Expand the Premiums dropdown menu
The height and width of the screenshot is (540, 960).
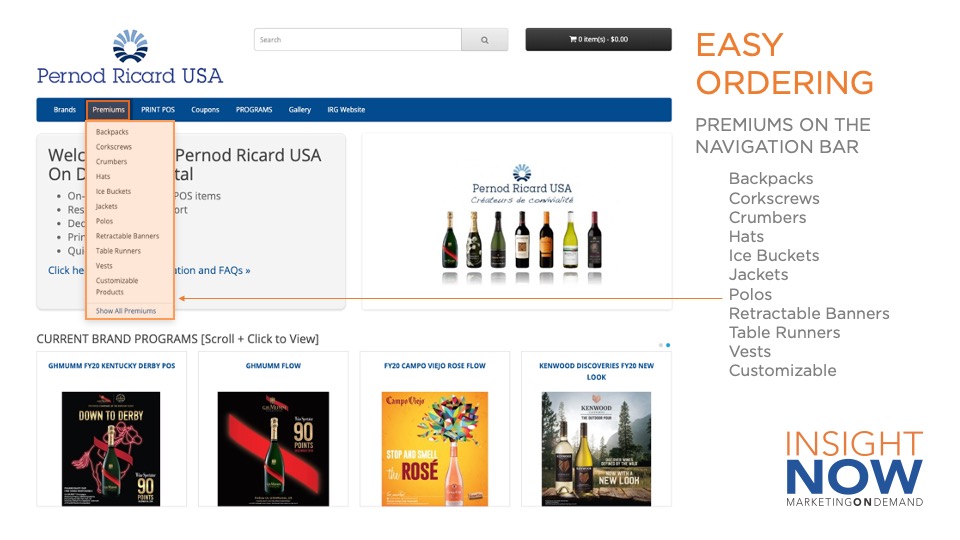(x=108, y=110)
